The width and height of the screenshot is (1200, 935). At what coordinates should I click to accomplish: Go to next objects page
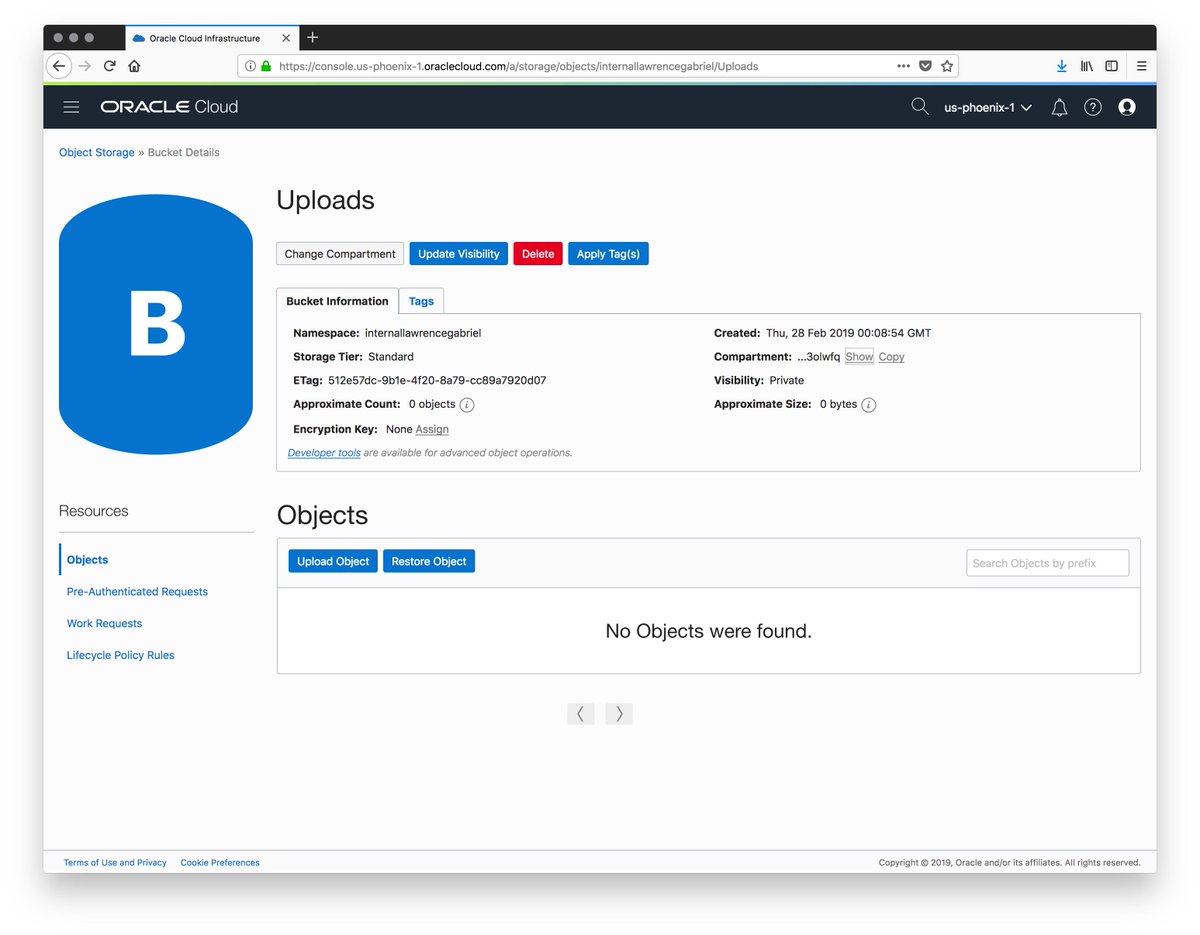click(619, 714)
